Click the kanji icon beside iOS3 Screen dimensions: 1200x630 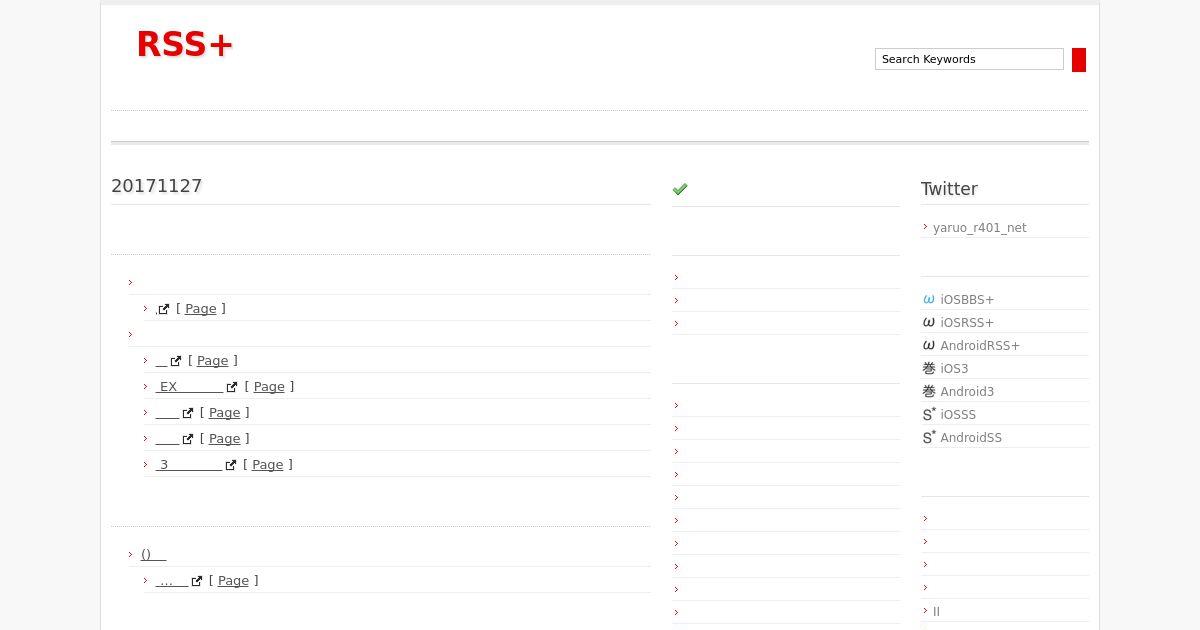pos(929,368)
